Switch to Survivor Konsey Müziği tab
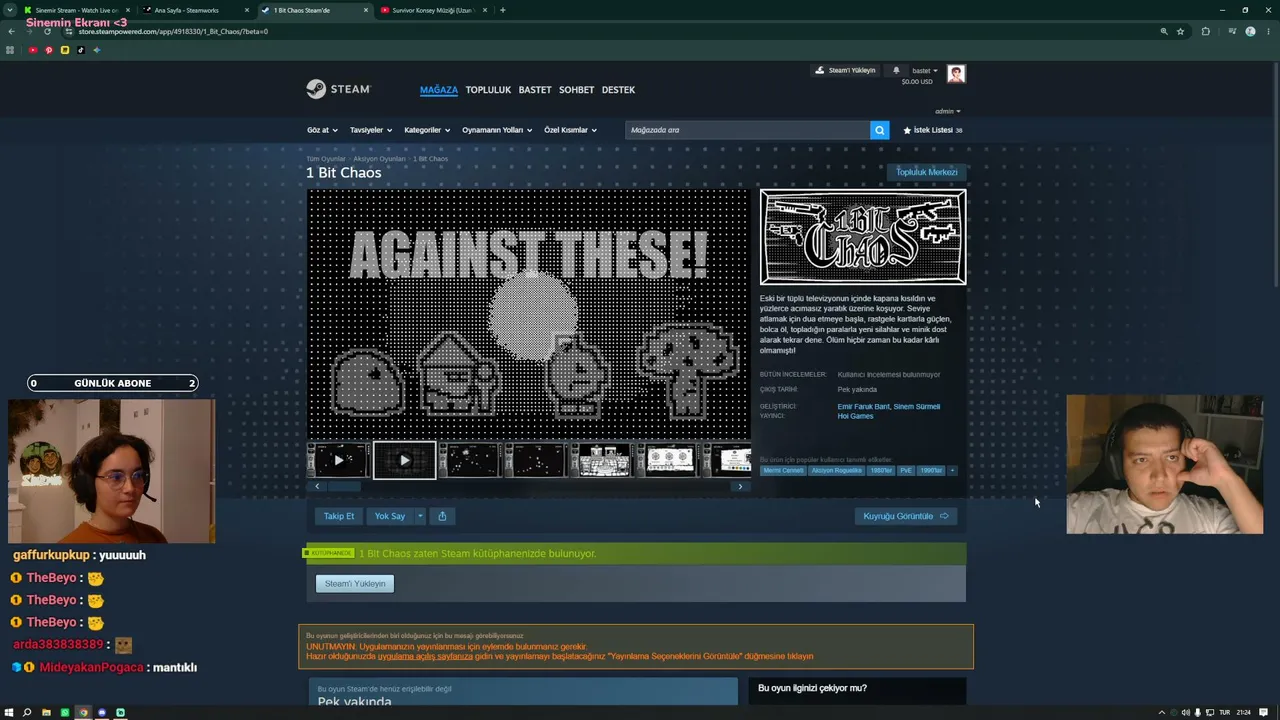 (x=432, y=10)
